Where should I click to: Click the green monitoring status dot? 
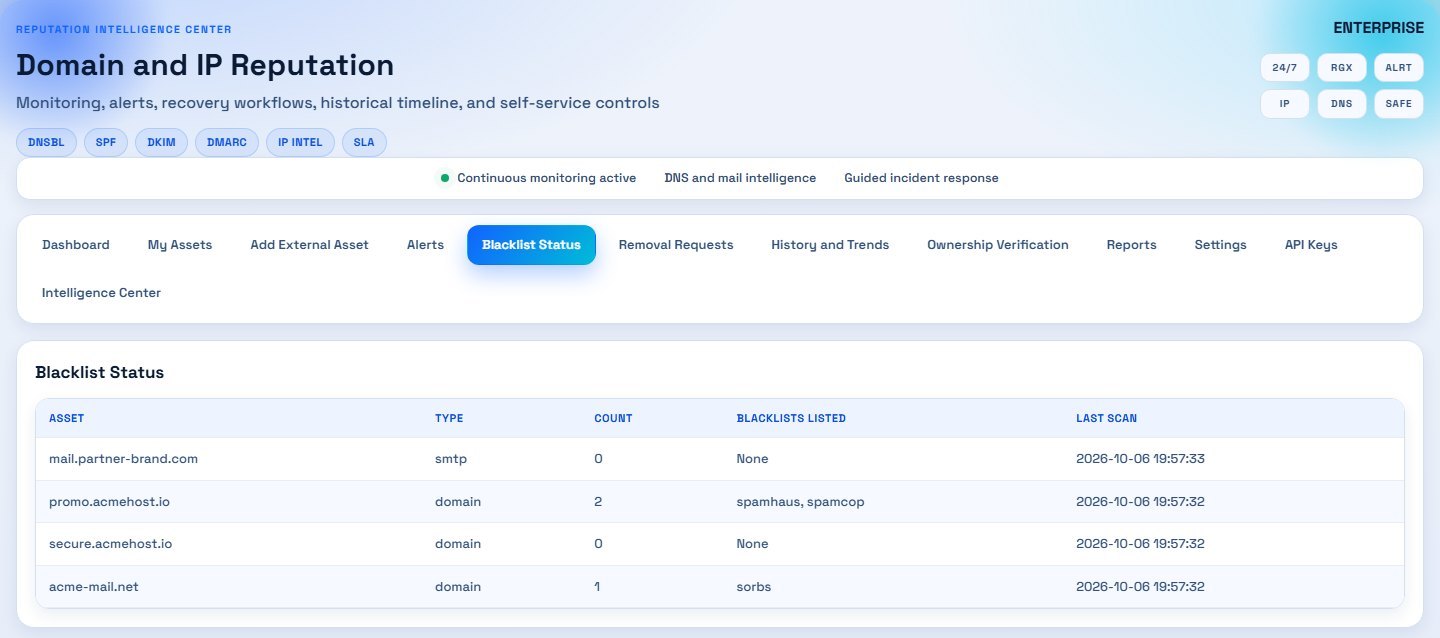point(445,178)
